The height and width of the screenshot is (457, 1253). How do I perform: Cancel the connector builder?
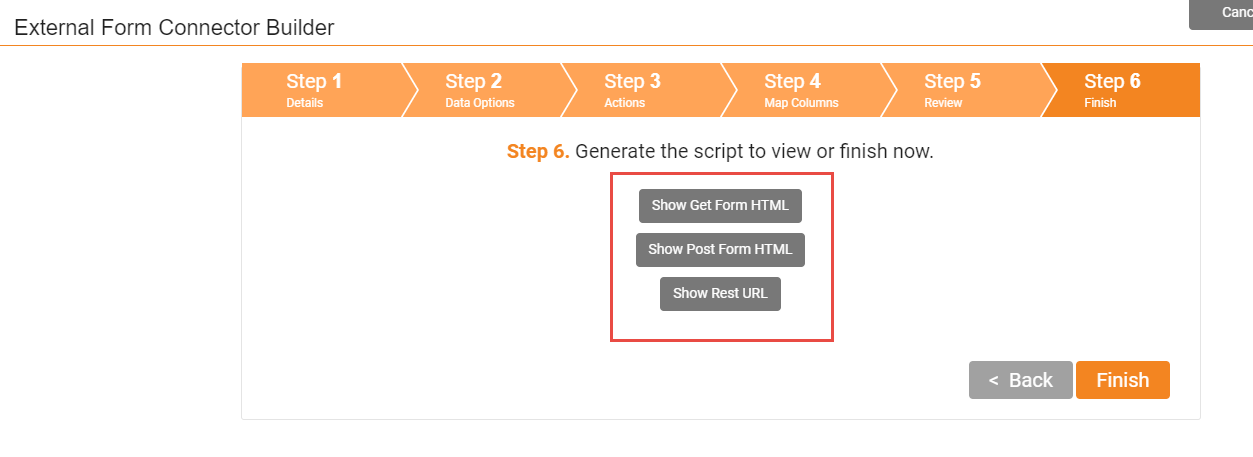point(1221,13)
